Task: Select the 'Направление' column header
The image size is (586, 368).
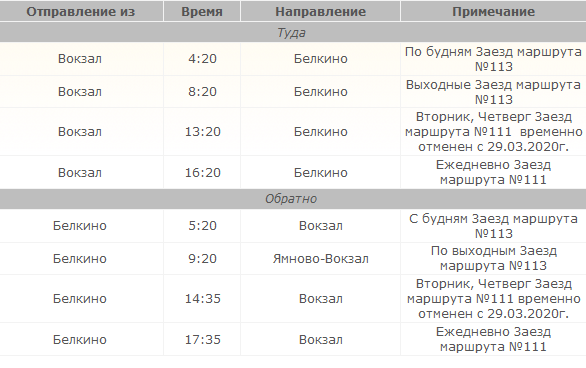Action: (x=320, y=11)
